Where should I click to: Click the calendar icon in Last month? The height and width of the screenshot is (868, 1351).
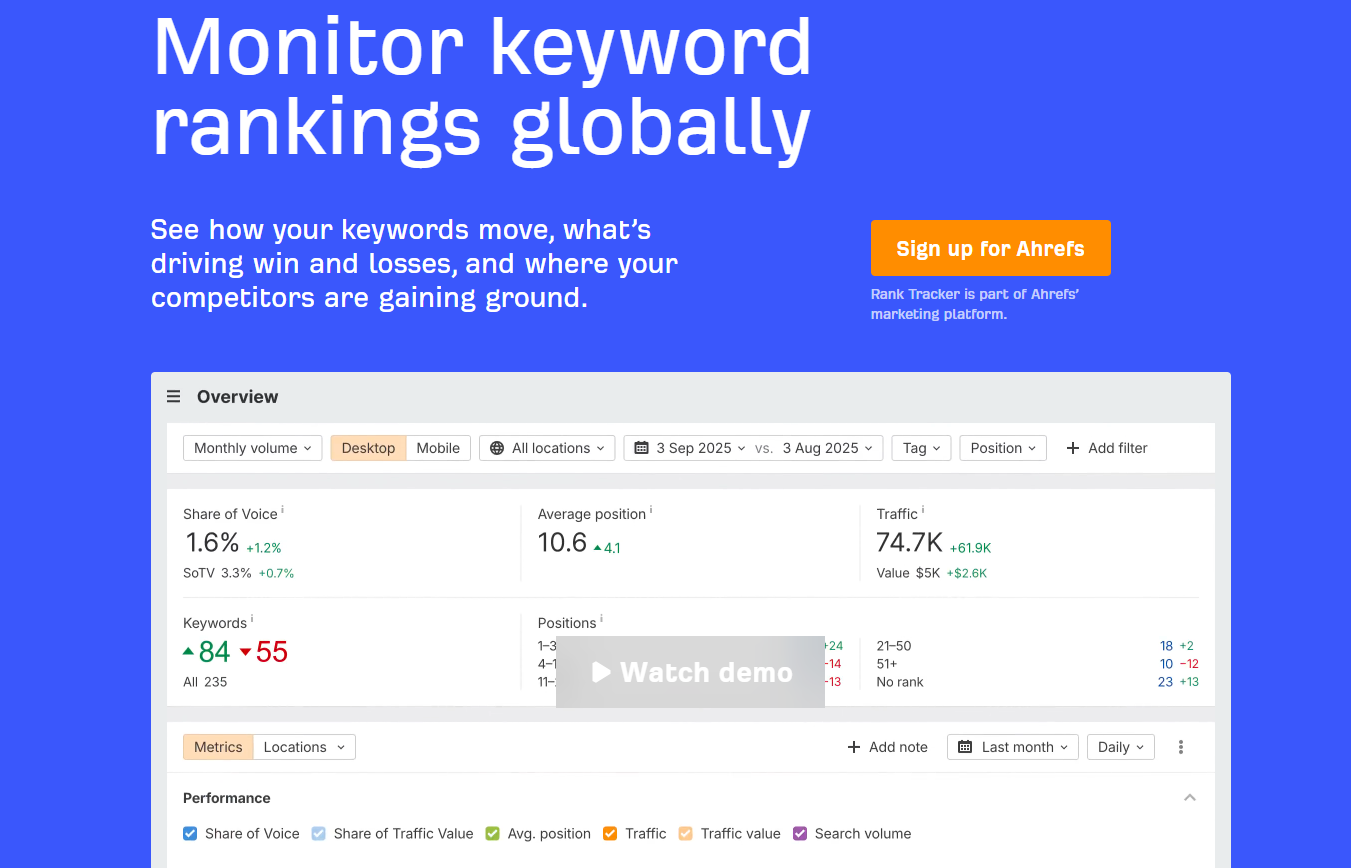tap(965, 747)
